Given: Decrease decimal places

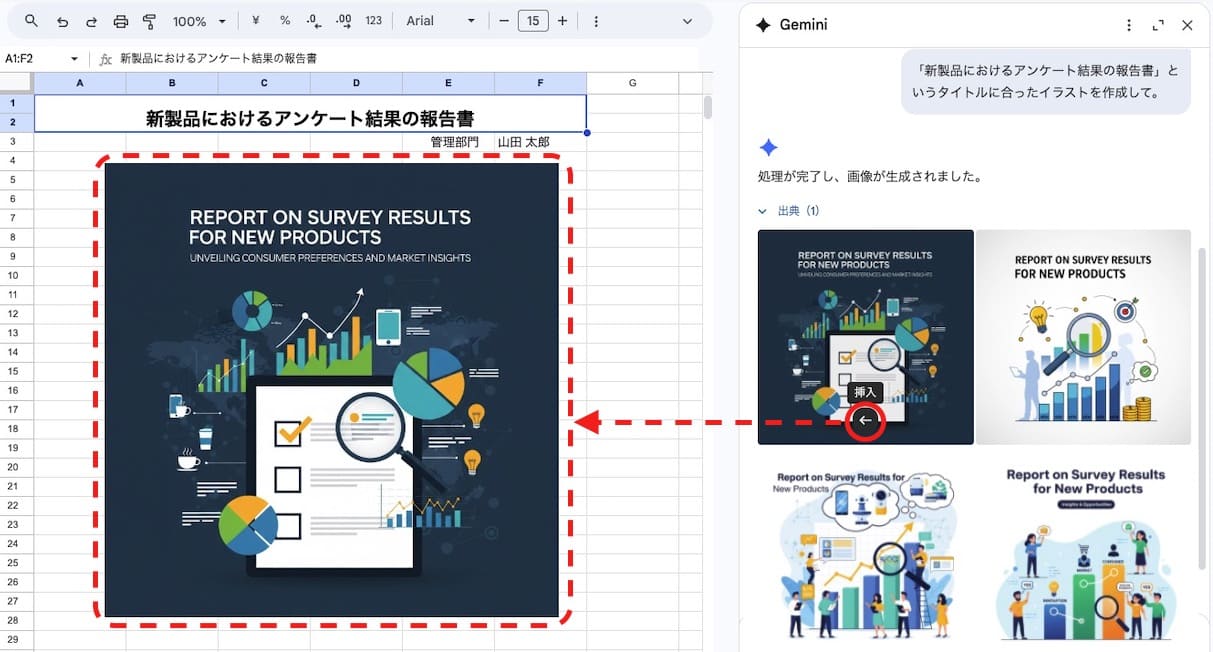Looking at the screenshot, I should [x=314, y=21].
